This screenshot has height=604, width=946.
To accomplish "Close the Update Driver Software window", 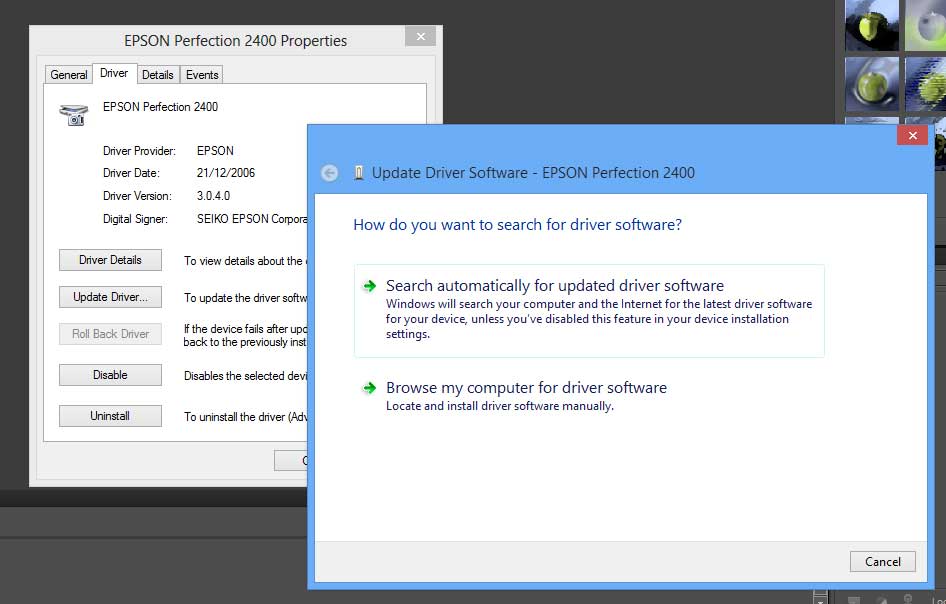I will 912,136.
